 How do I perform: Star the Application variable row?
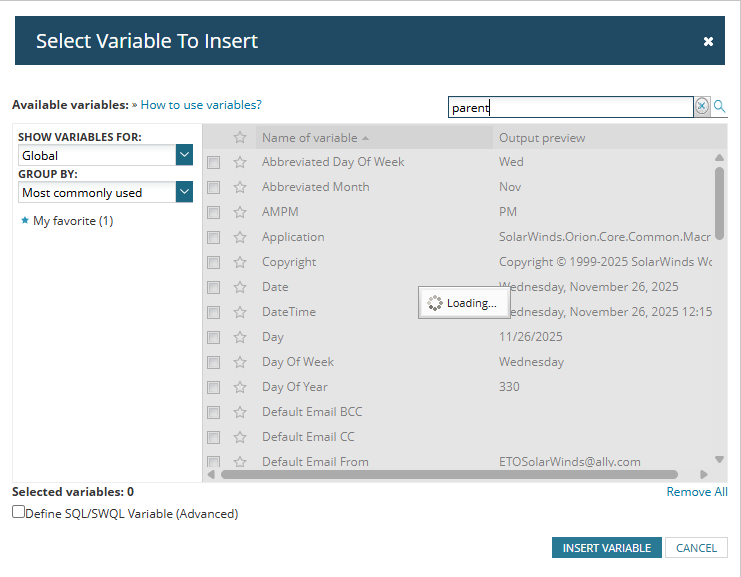tap(240, 237)
